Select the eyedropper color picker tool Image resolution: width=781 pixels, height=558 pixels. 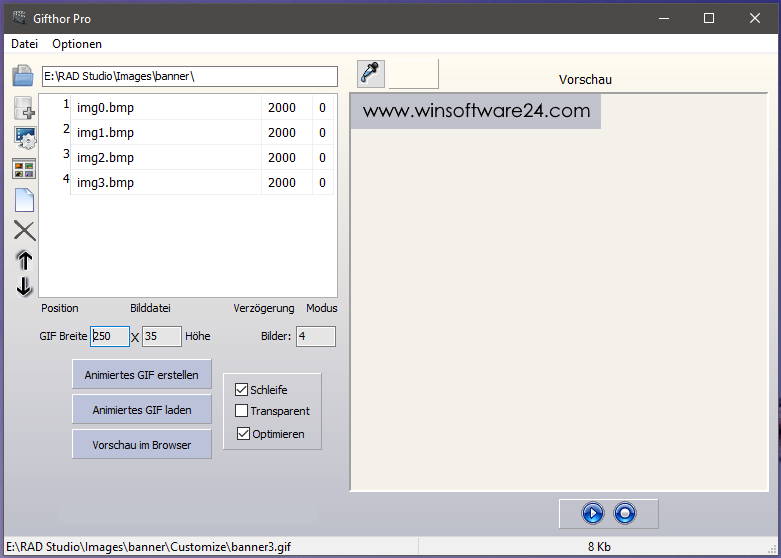pyautogui.click(x=371, y=74)
